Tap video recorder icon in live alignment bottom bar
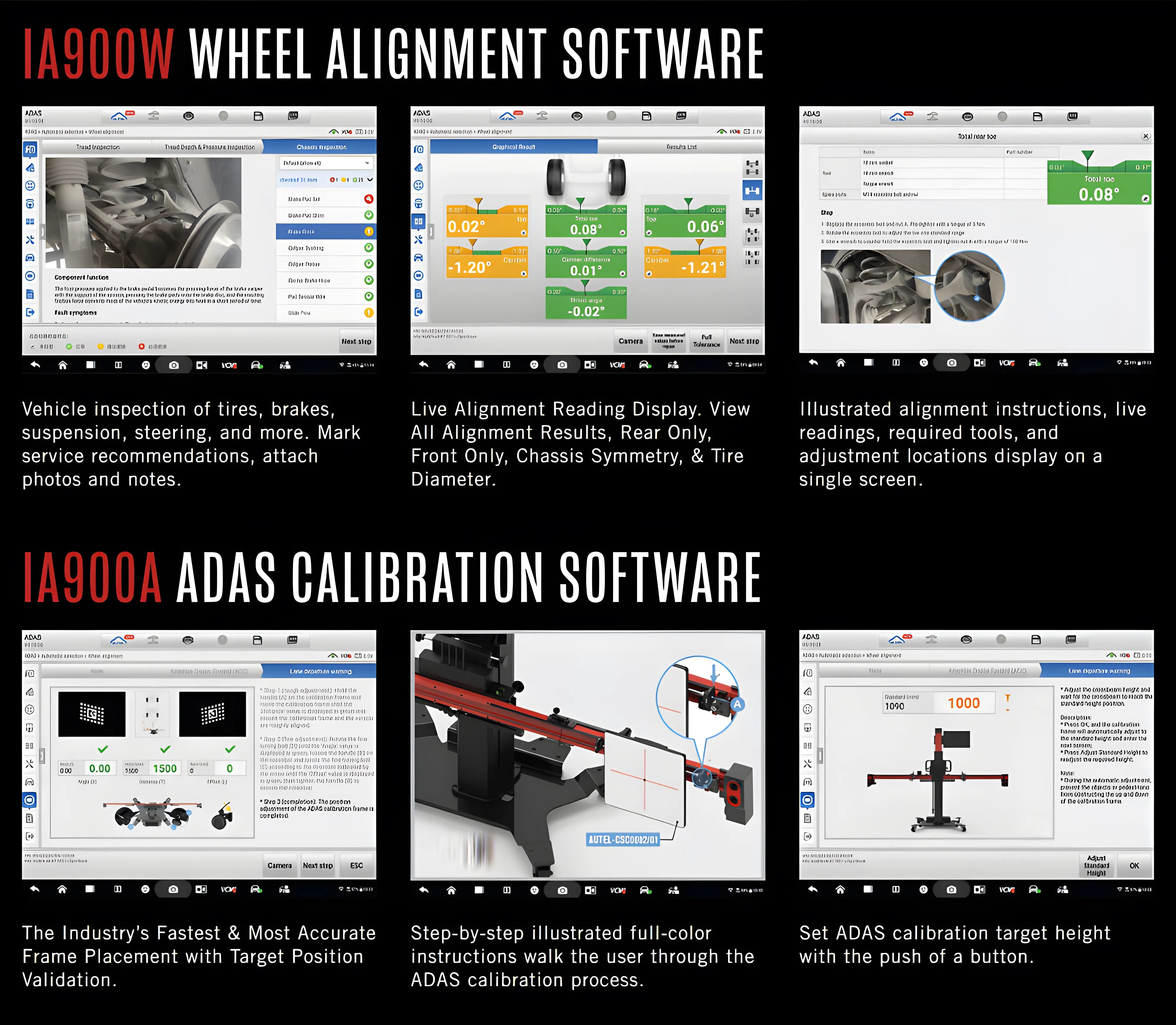The width and height of the screenshot is (1176, 1025). 590,364
